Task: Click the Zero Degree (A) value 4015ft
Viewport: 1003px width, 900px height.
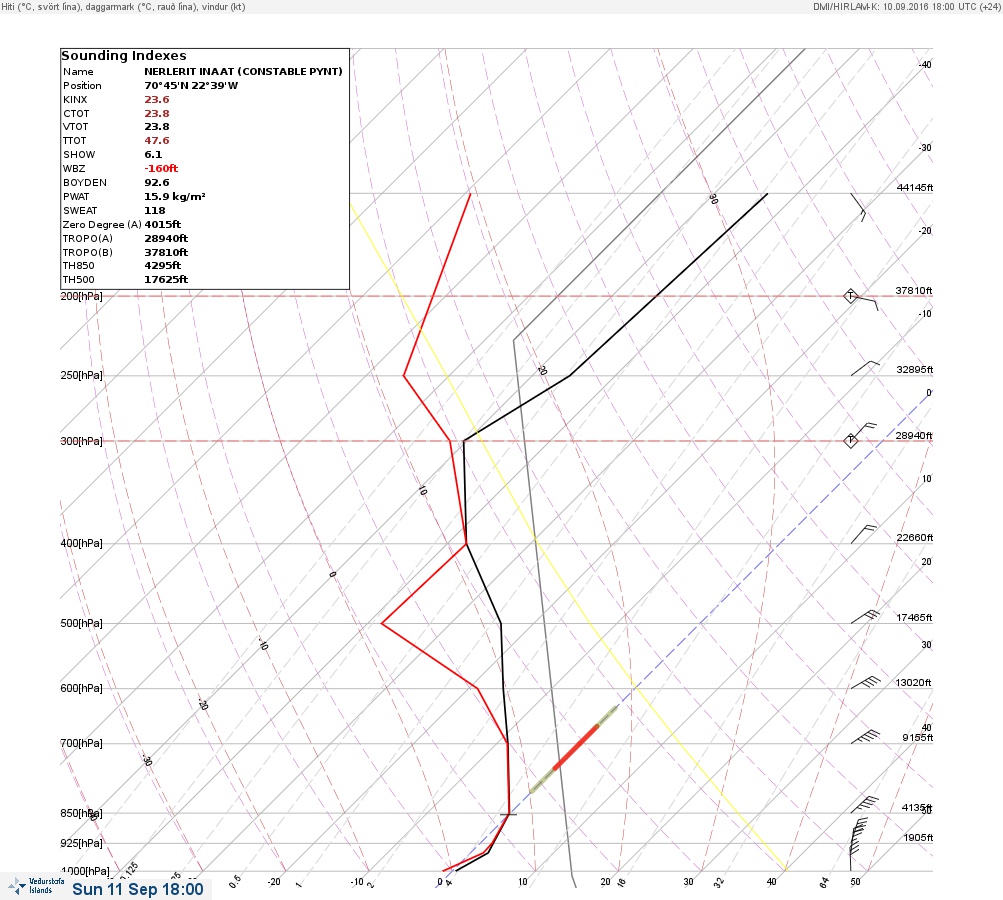Action: (x=162, y=225)
